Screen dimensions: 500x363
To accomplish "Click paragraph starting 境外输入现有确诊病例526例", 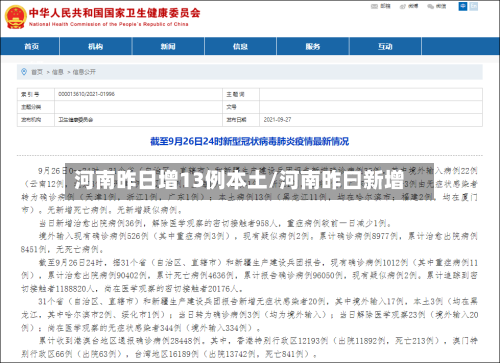I will 249,243.
